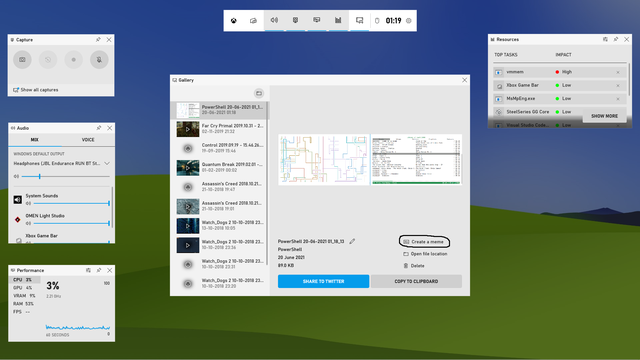
Task: Click the OMEN Light Studio app icon
Action: pyautogui.click(x=18, y=220)
